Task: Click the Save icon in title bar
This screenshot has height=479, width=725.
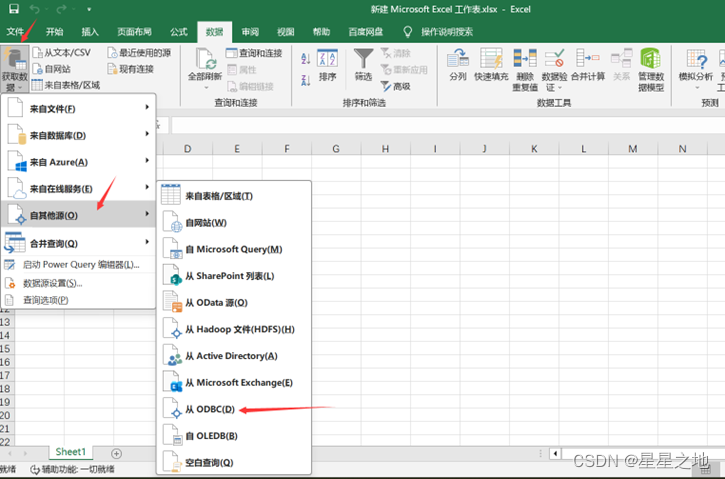Action: [14, 9]
